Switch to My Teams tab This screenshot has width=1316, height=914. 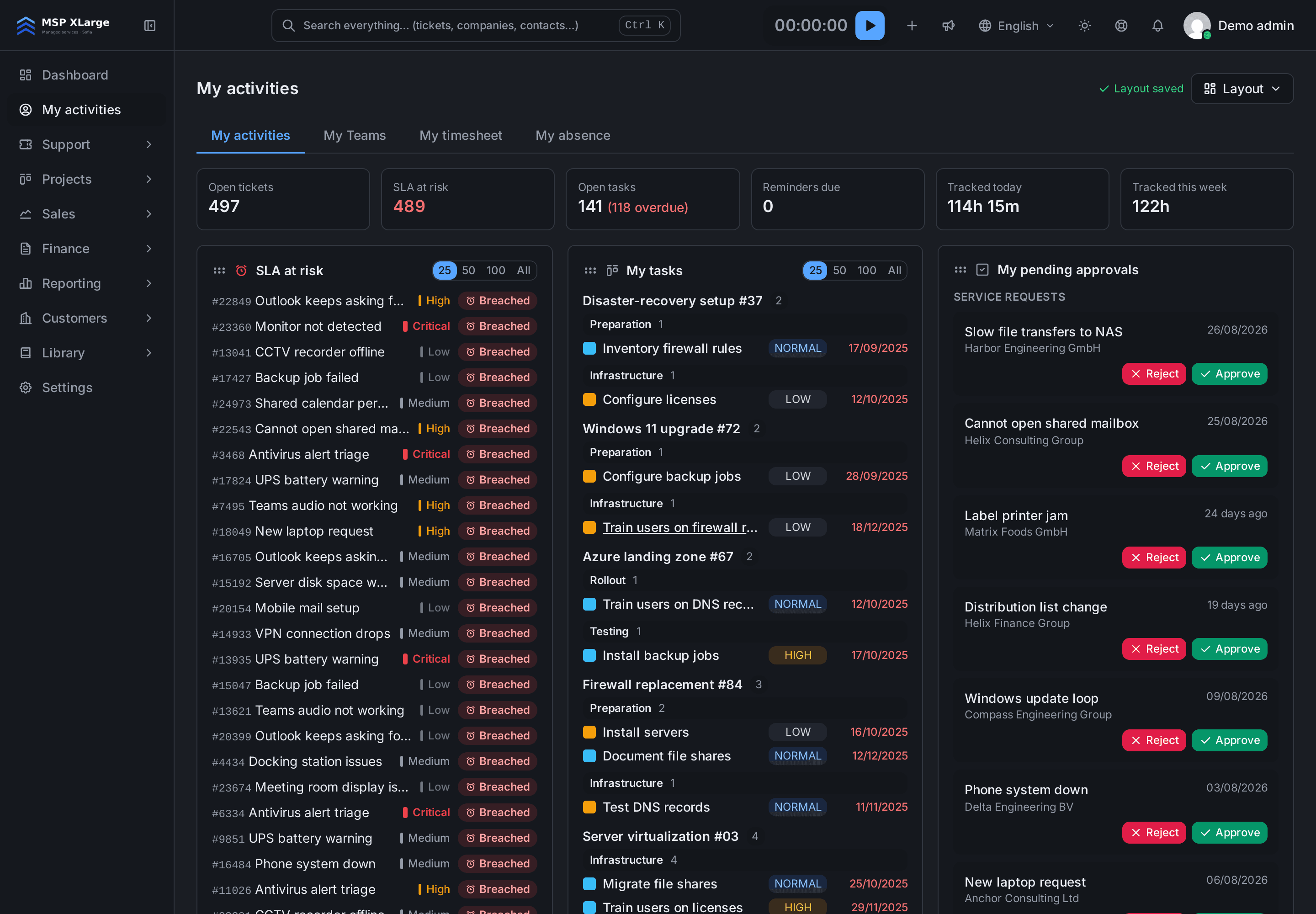(355, 136)
